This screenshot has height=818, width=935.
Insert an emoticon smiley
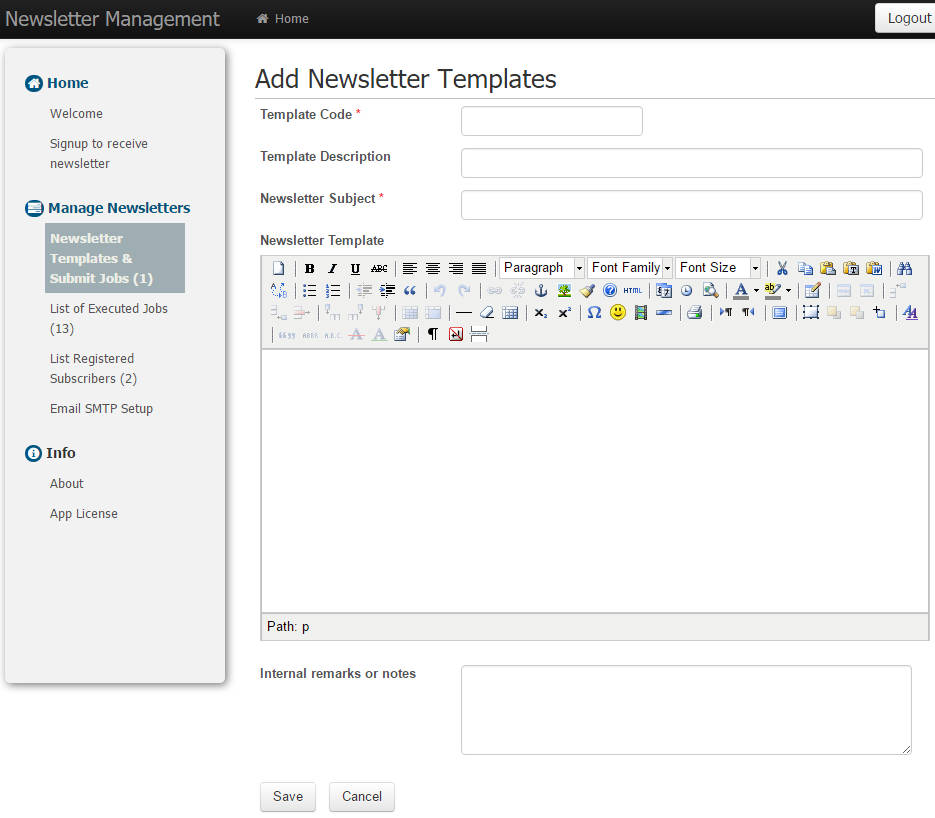[x=618, y=312]
